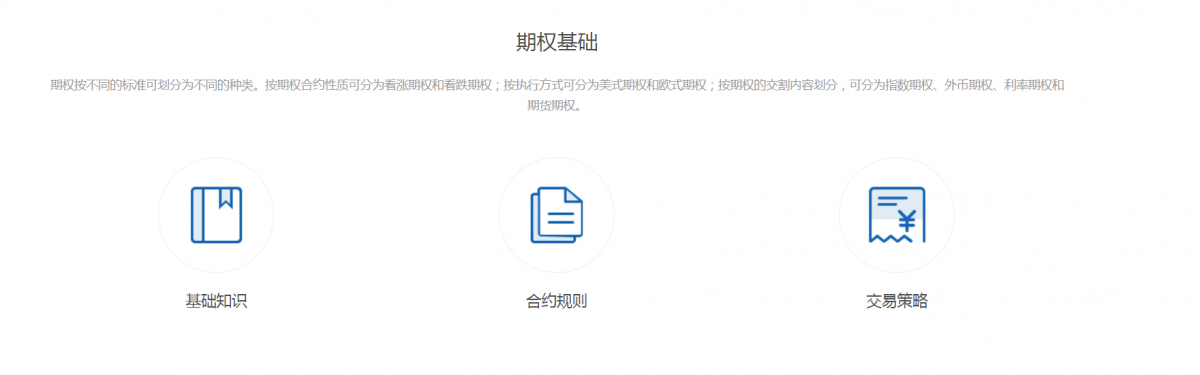Open the 交易策略 receipt icon
Image resolution: width=1200 pixels, height=375 pixels.
point(897,215)
